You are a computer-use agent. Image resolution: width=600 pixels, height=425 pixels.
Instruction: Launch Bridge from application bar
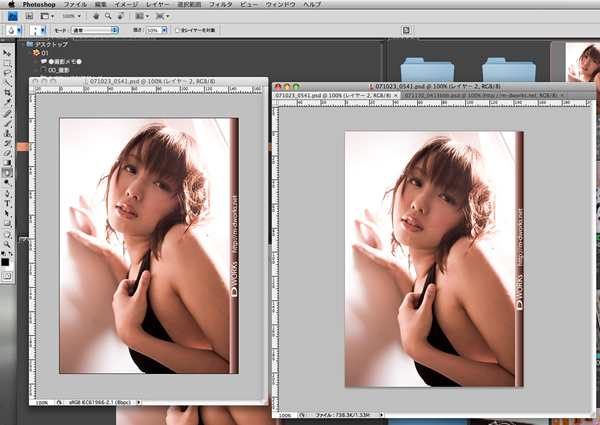[29, 16]
